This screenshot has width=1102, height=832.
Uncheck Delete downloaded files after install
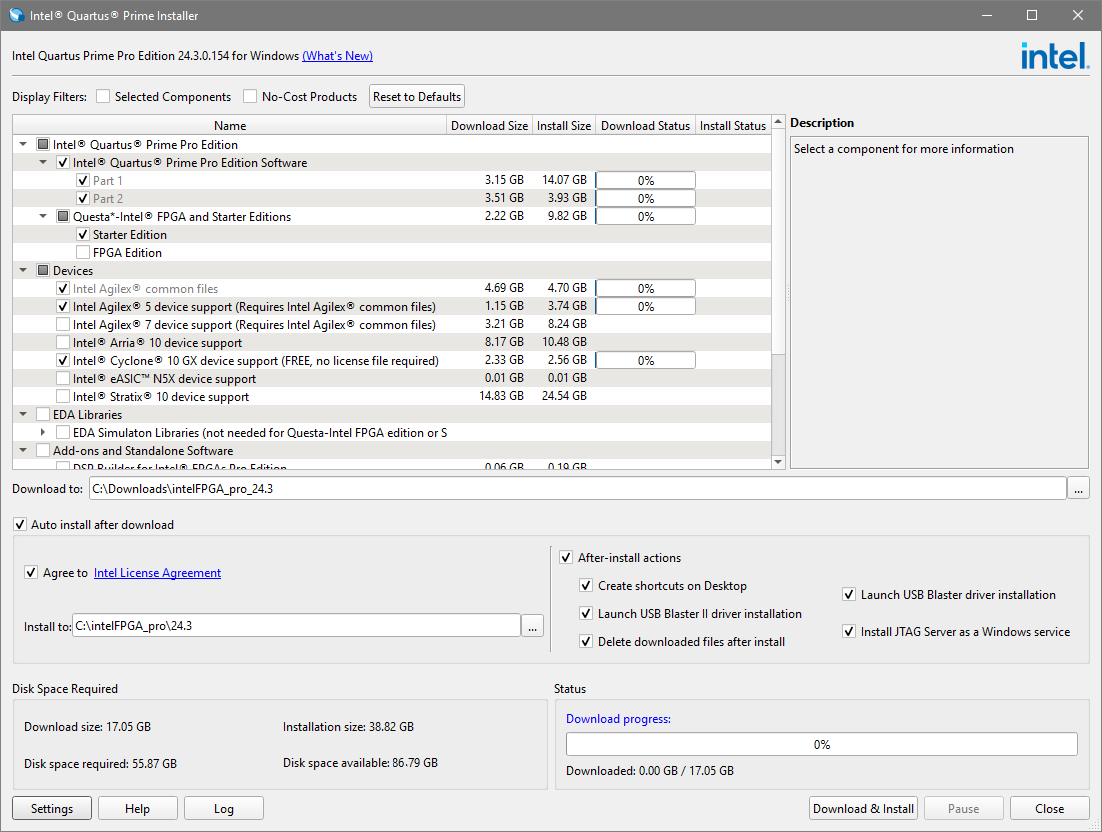(x=587, y=642)
